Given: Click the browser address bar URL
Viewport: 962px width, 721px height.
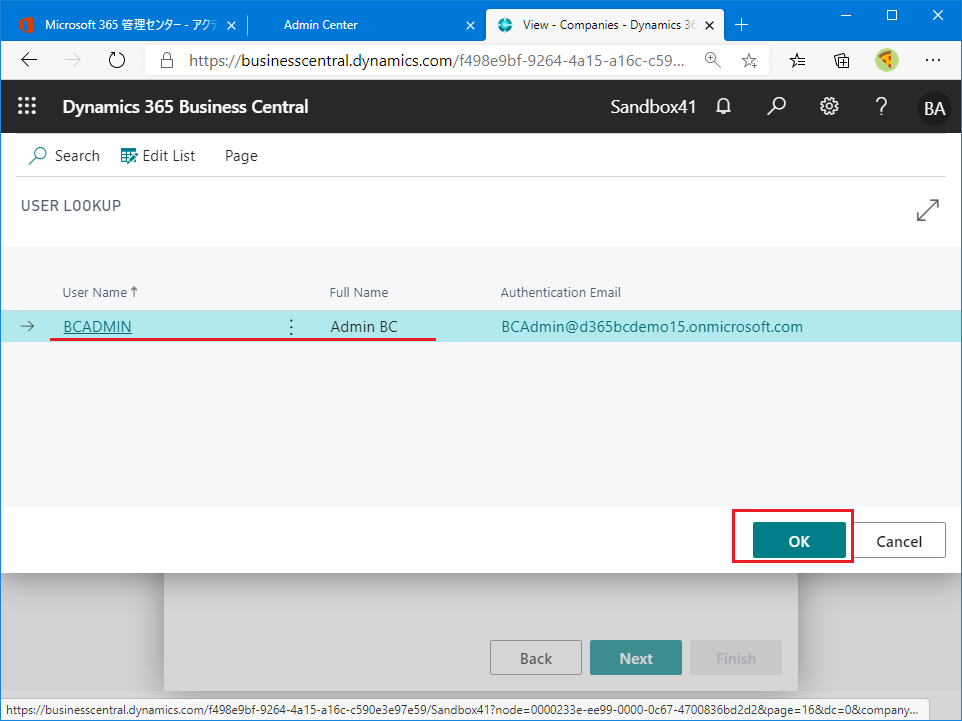Looking at the screenshot, I should (437, 60).
